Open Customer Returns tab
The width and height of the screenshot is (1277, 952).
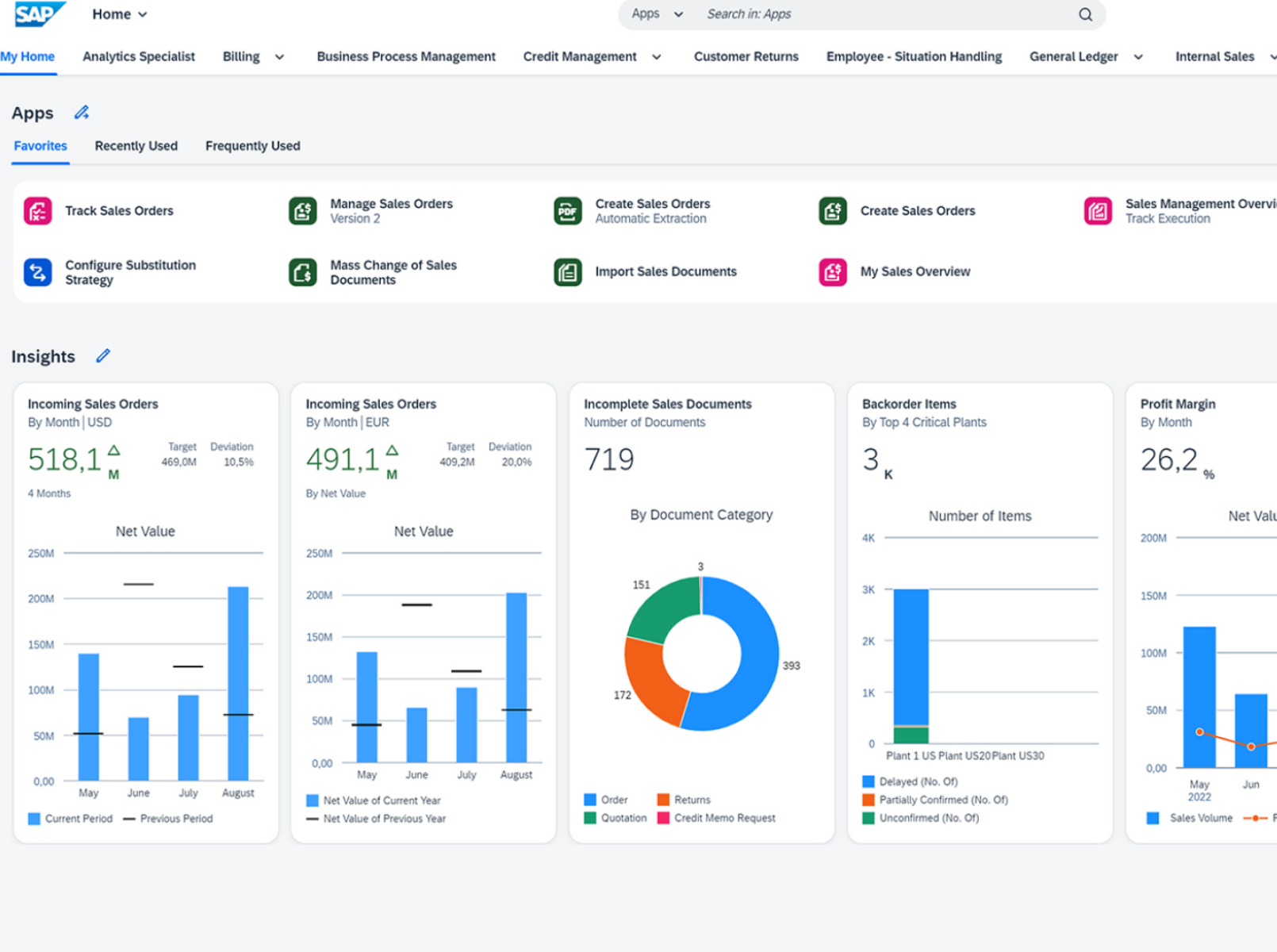pos(746,57)
